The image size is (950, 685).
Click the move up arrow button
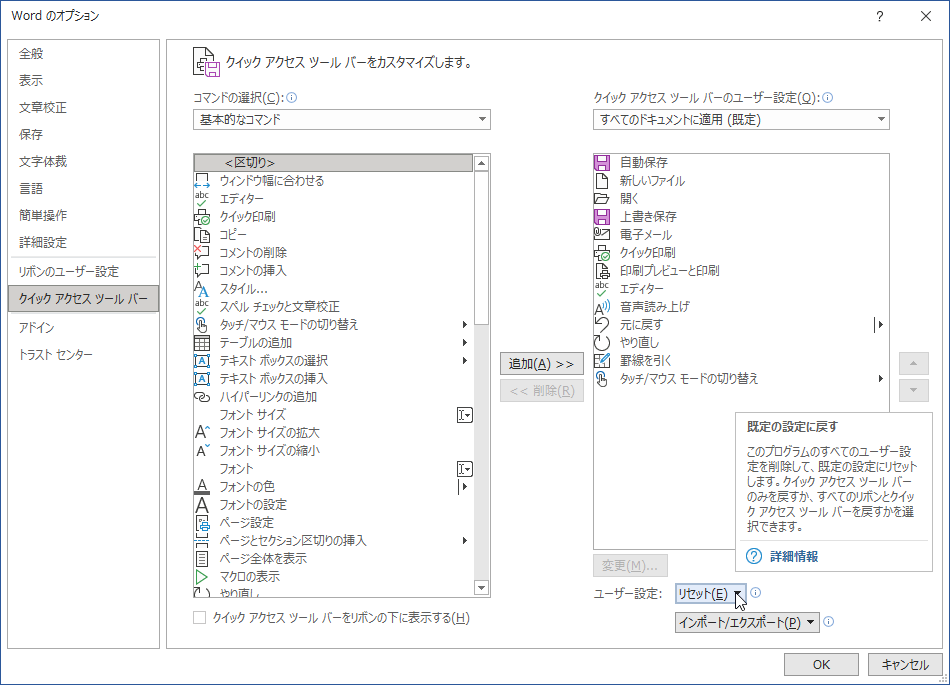tap(914, 363)
